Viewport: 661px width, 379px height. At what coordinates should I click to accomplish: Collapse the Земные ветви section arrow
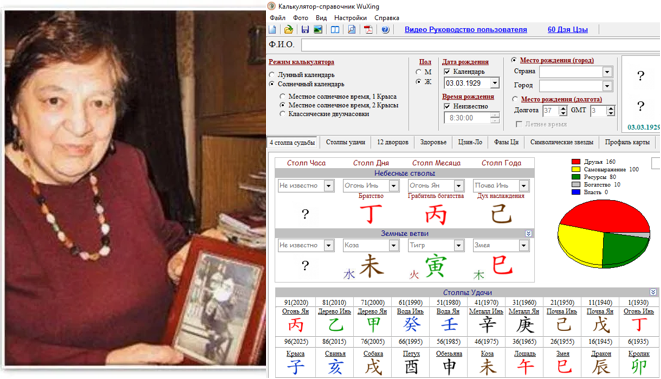coord(528,233)
